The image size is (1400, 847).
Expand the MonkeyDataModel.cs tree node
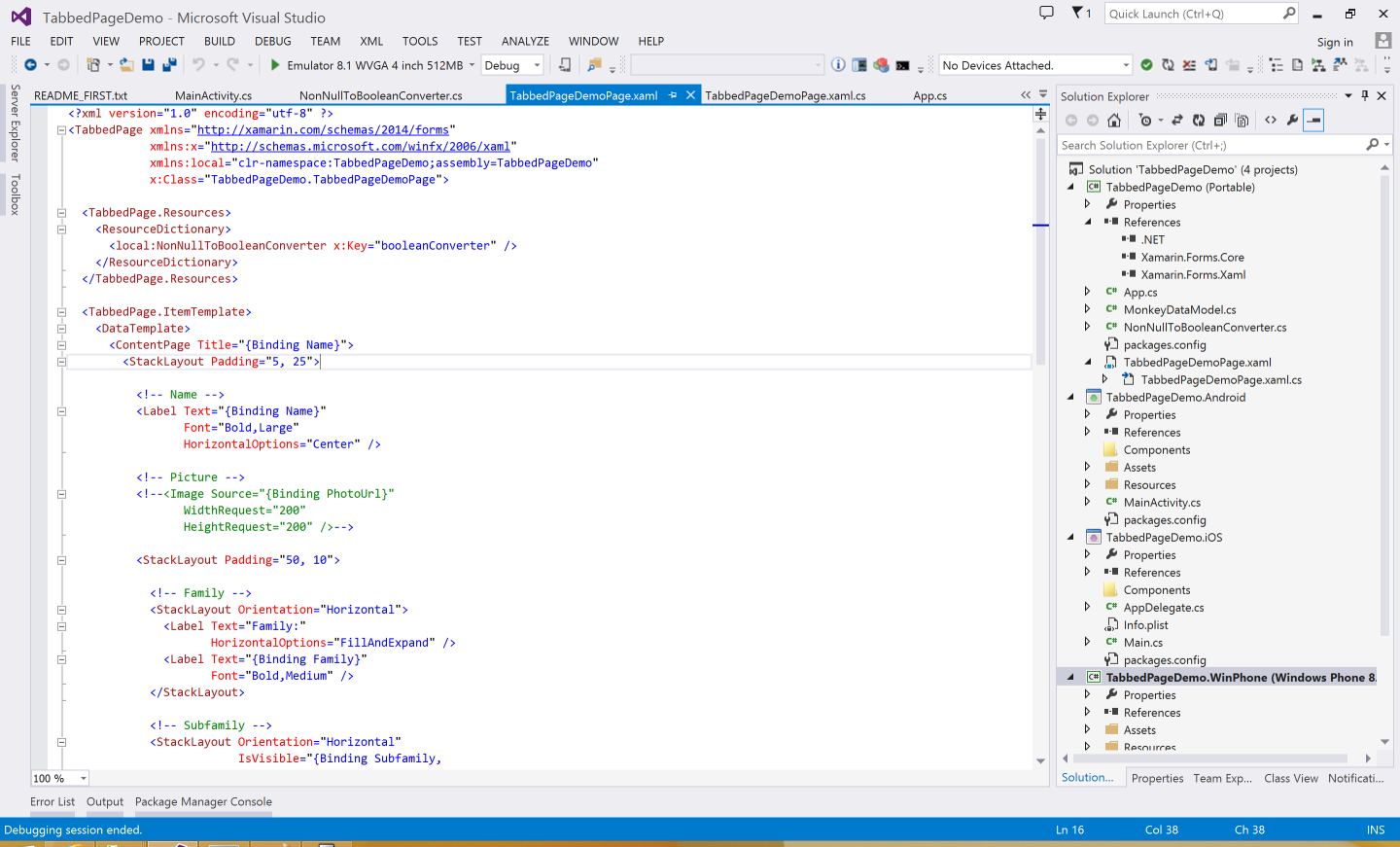coord(1086,309)
